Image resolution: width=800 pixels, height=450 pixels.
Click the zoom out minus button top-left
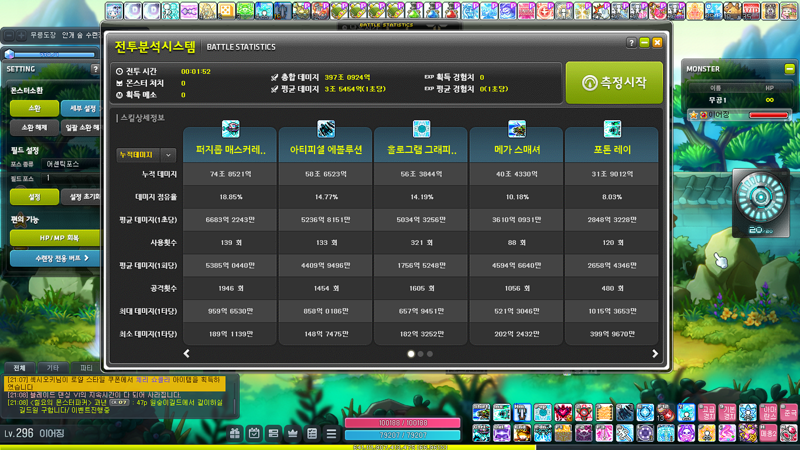(x=9, y=35)
